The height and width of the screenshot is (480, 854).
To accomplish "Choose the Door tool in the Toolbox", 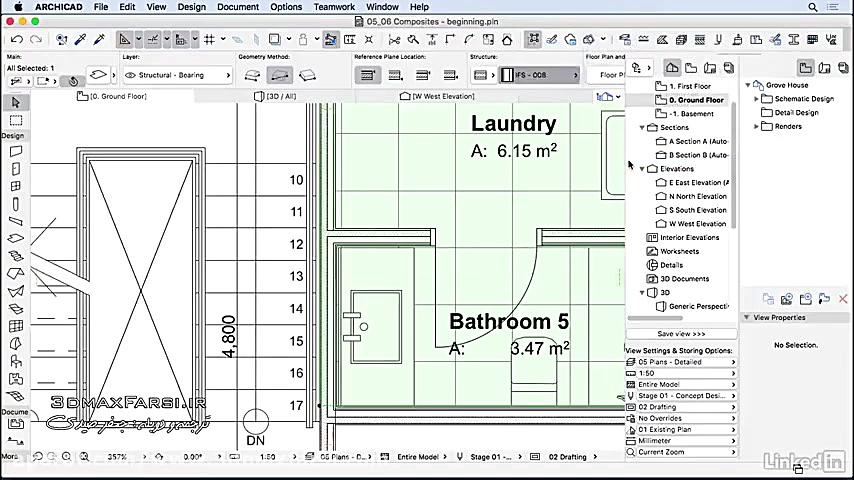I will click(x=16, y=169).
